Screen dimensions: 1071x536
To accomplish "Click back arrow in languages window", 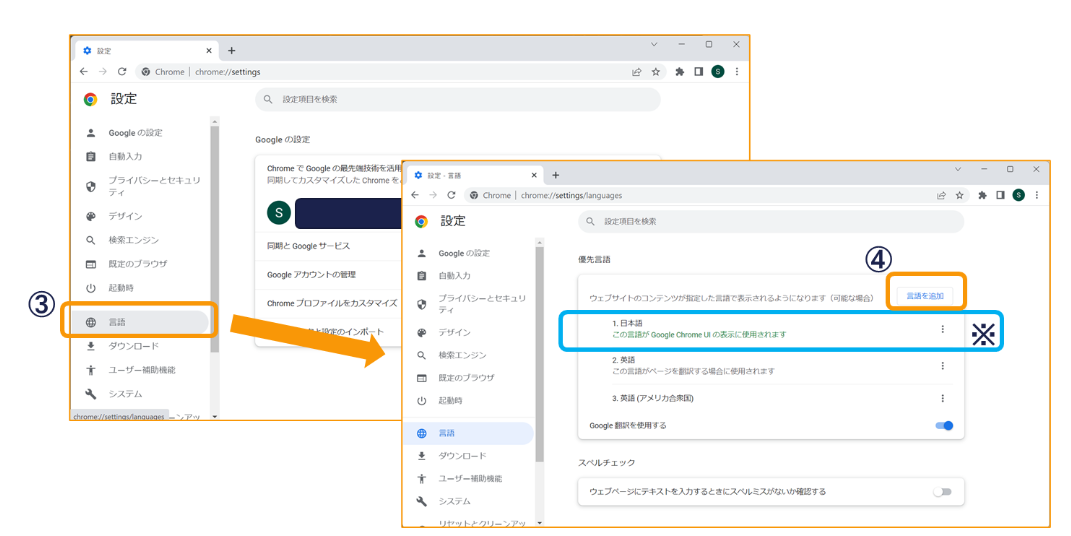I will tap(415, 195).
